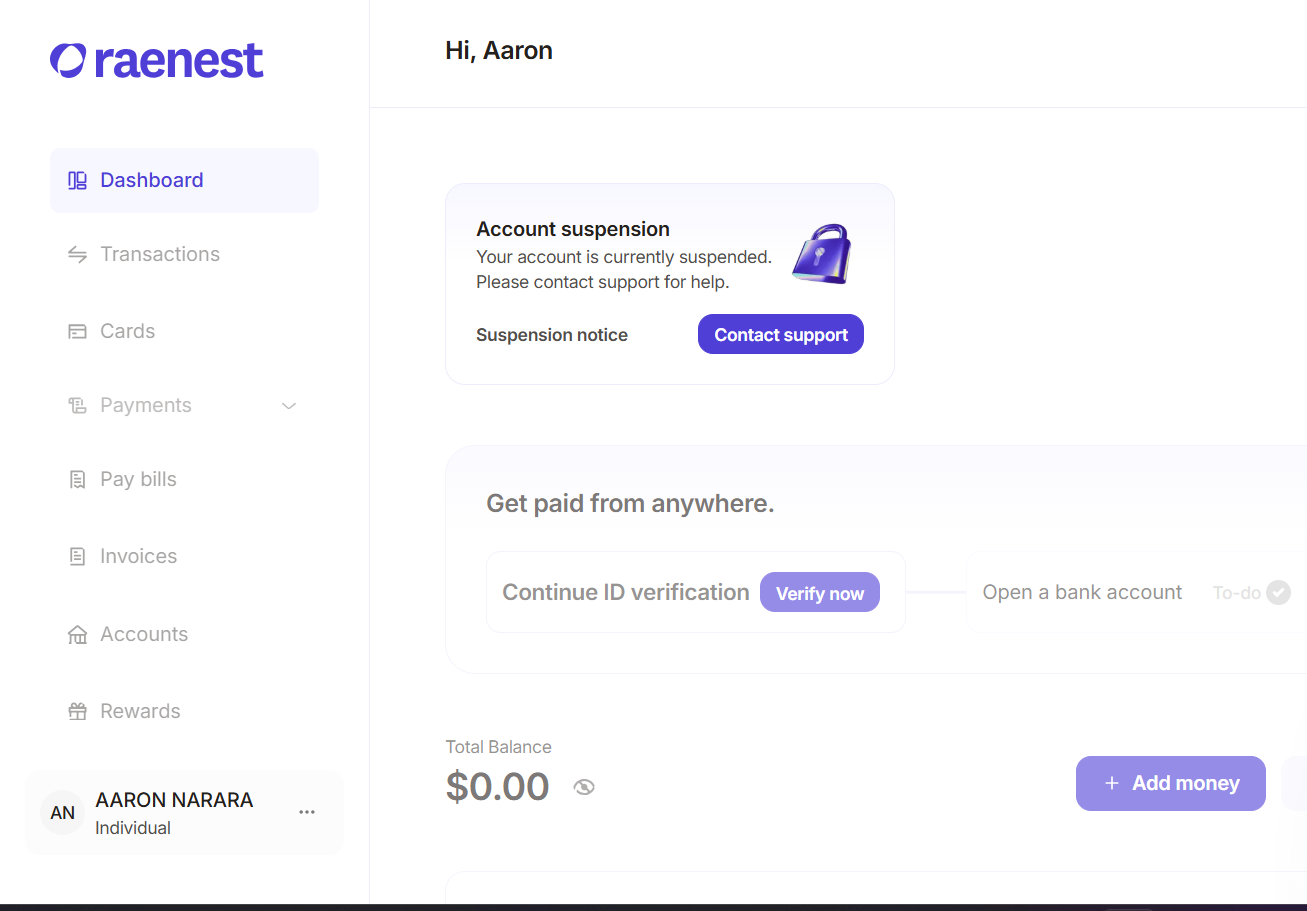Click the Cards icon in sidebar
Viewport: 1307px width, 911px height.
pos(77,332)
